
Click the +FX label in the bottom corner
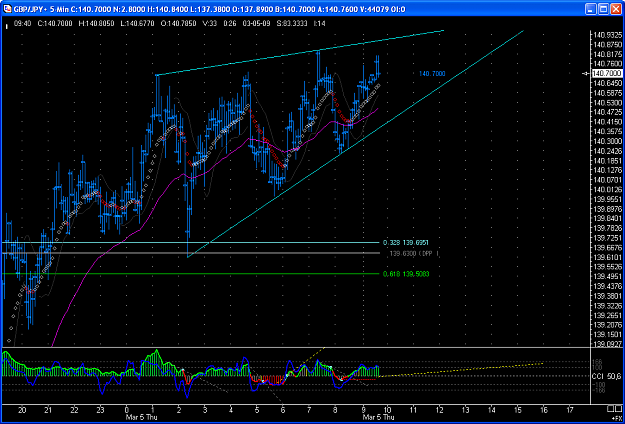click(615, 416)
